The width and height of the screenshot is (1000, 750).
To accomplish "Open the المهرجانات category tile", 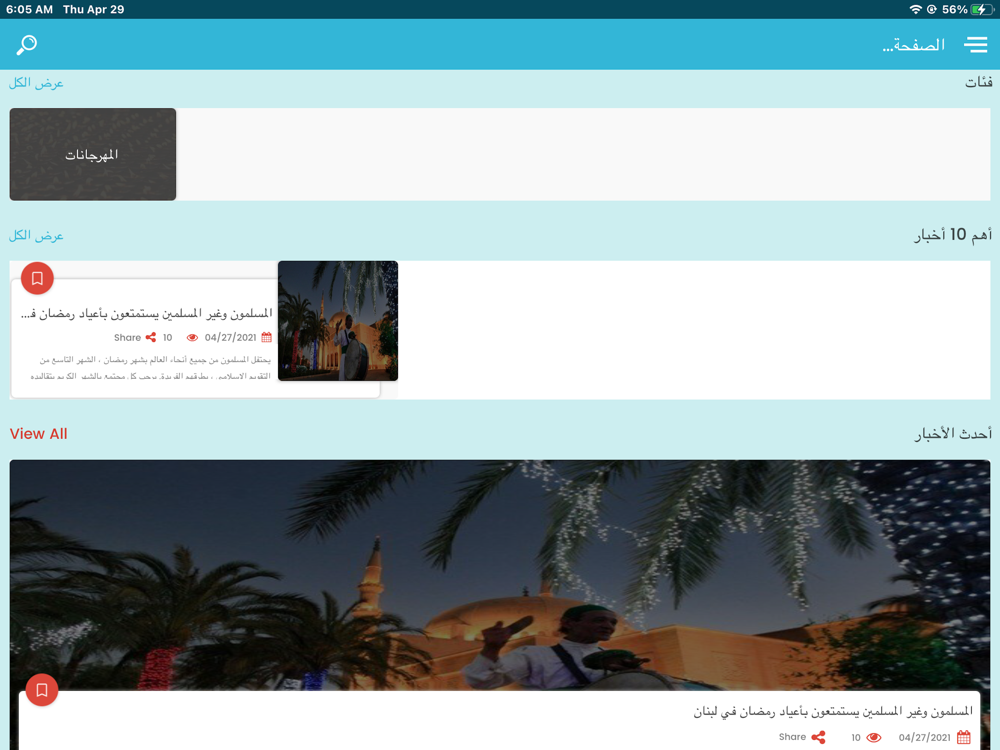I will point(92,154).
